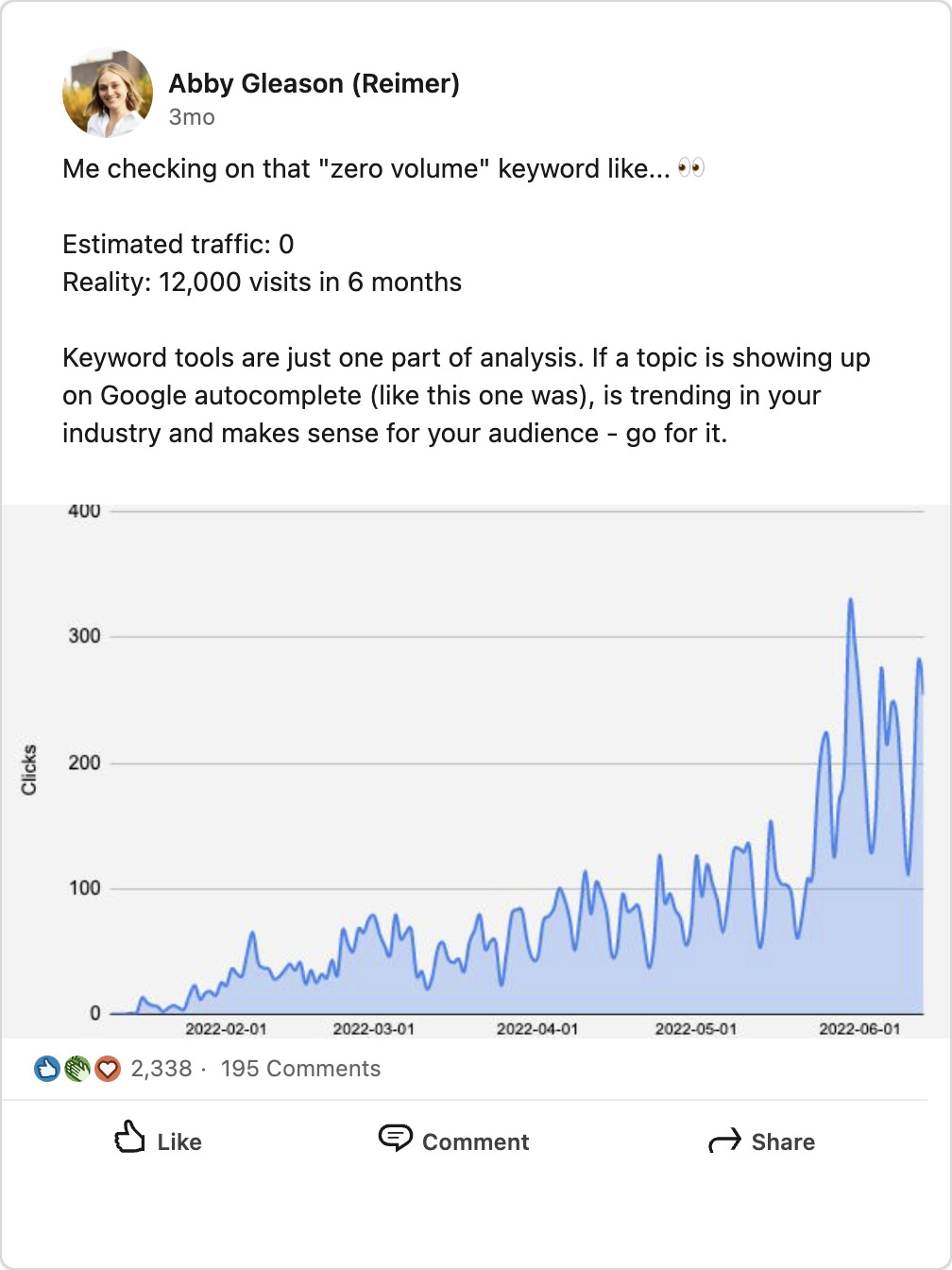Click the red heart reaction icon

point(108,1068)
